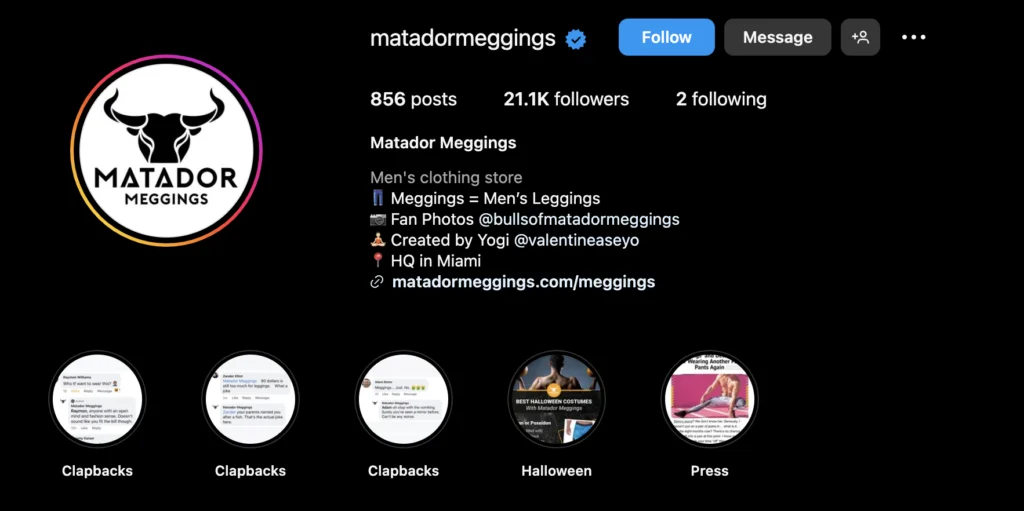Click the camera emoji beside Fan Photos

point(377,219)
